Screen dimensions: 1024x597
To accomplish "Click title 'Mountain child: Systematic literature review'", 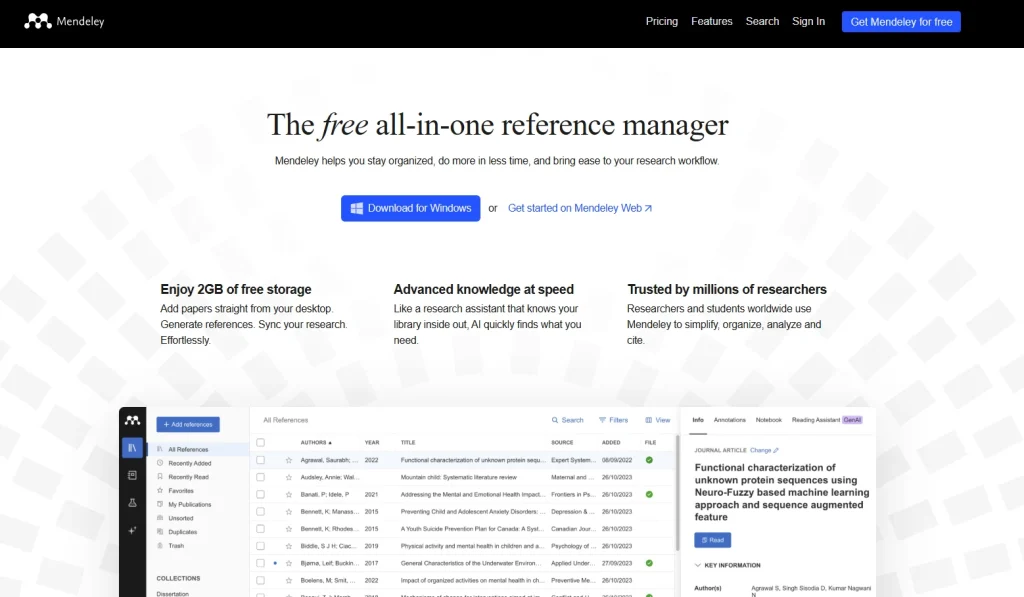I will (x=458, y=477).
